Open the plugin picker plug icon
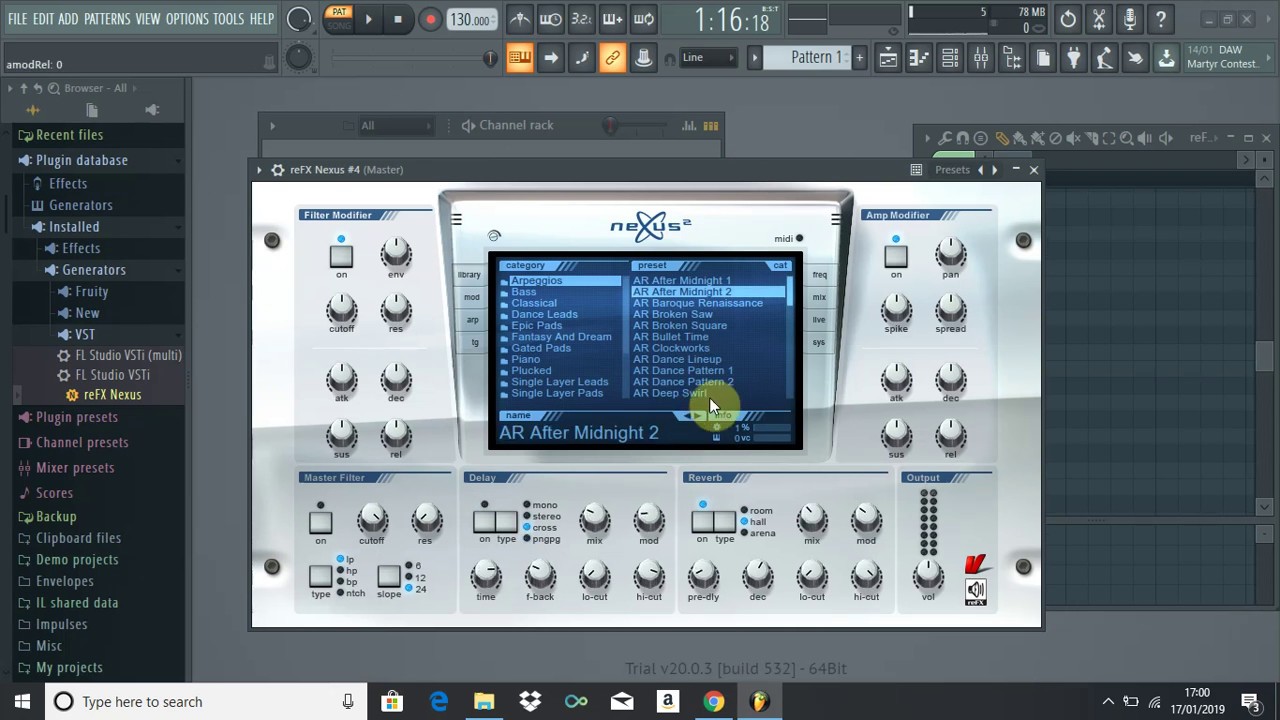1280x720 pixels. [x=1073, y=58]
